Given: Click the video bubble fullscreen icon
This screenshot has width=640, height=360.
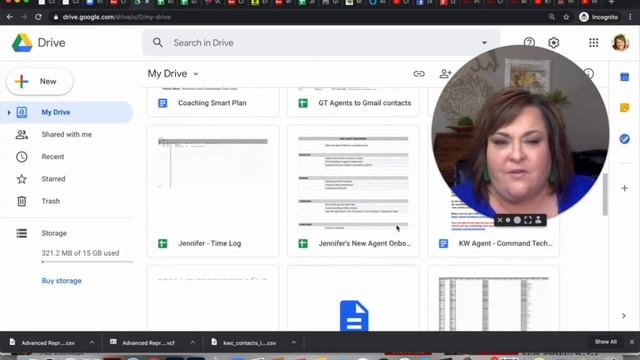Looking at the screenshot, I should coord(528,220).
